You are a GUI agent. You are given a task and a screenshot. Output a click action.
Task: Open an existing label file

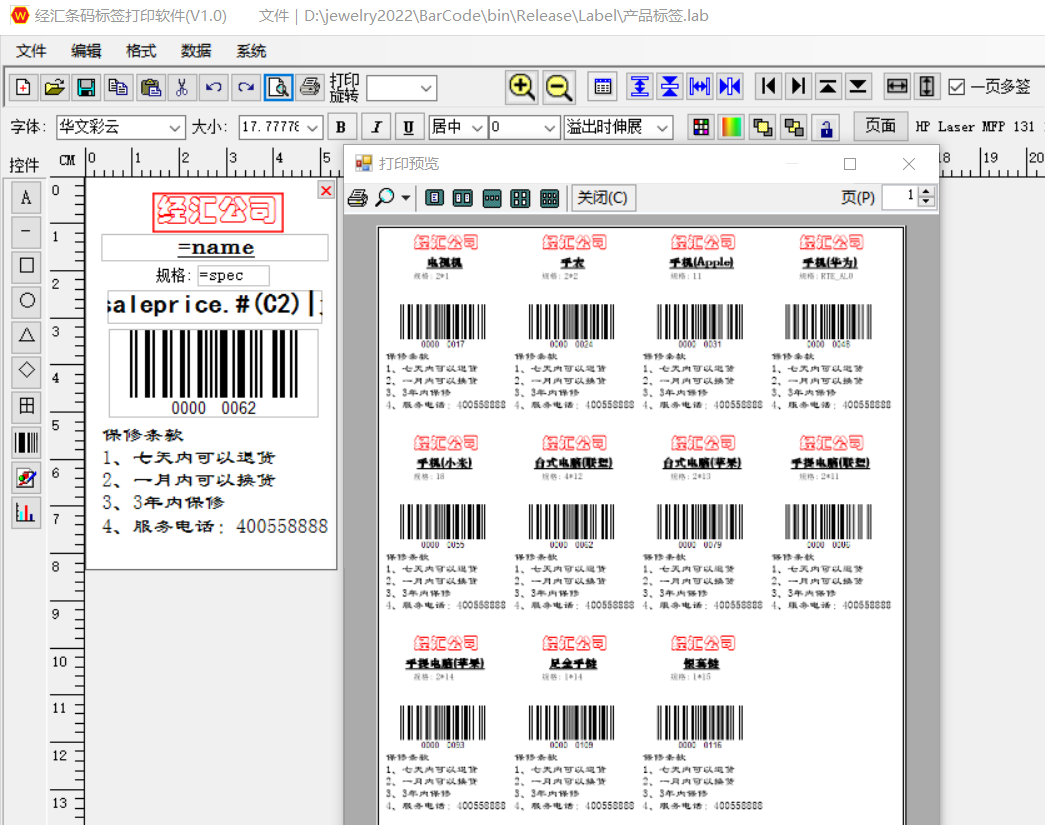tap(54, 87)
